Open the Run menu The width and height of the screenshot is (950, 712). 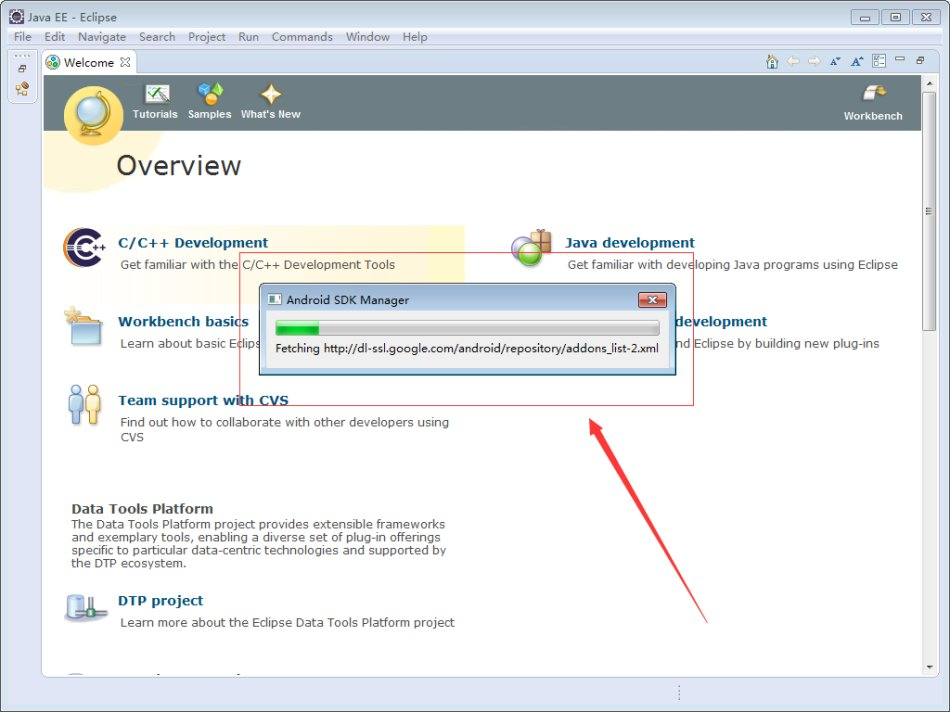click(x=248, y=37)
